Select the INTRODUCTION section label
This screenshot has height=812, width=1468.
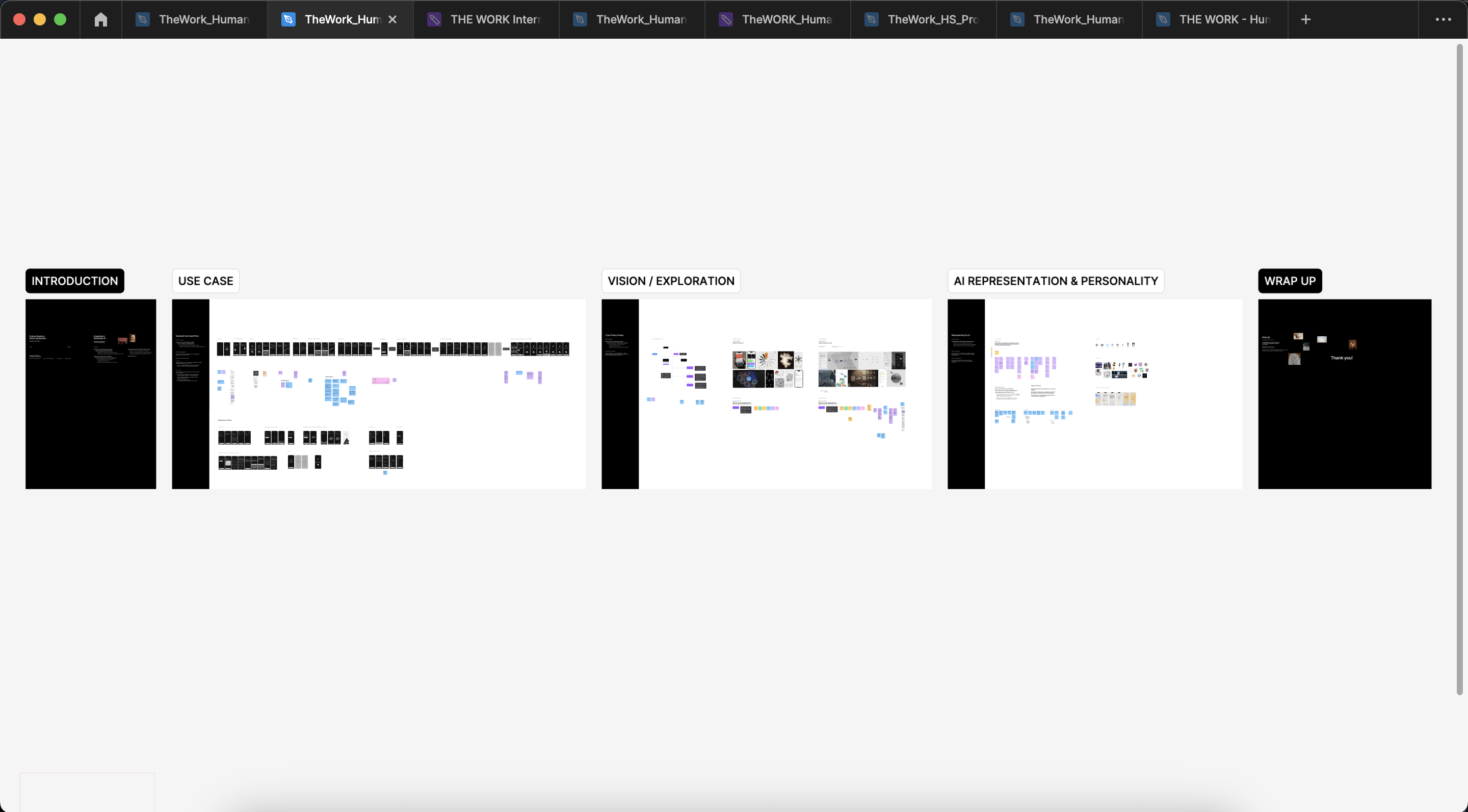click(74, 281)
